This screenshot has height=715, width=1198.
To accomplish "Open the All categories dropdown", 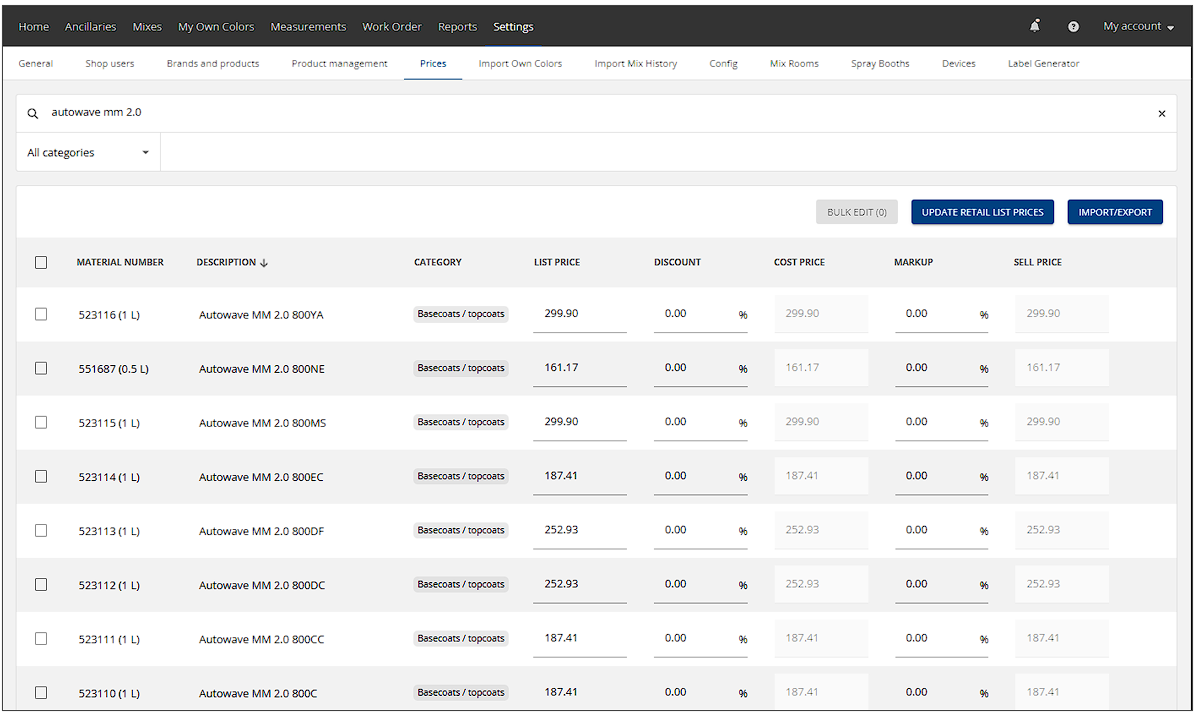I will (x=88, y=153).
